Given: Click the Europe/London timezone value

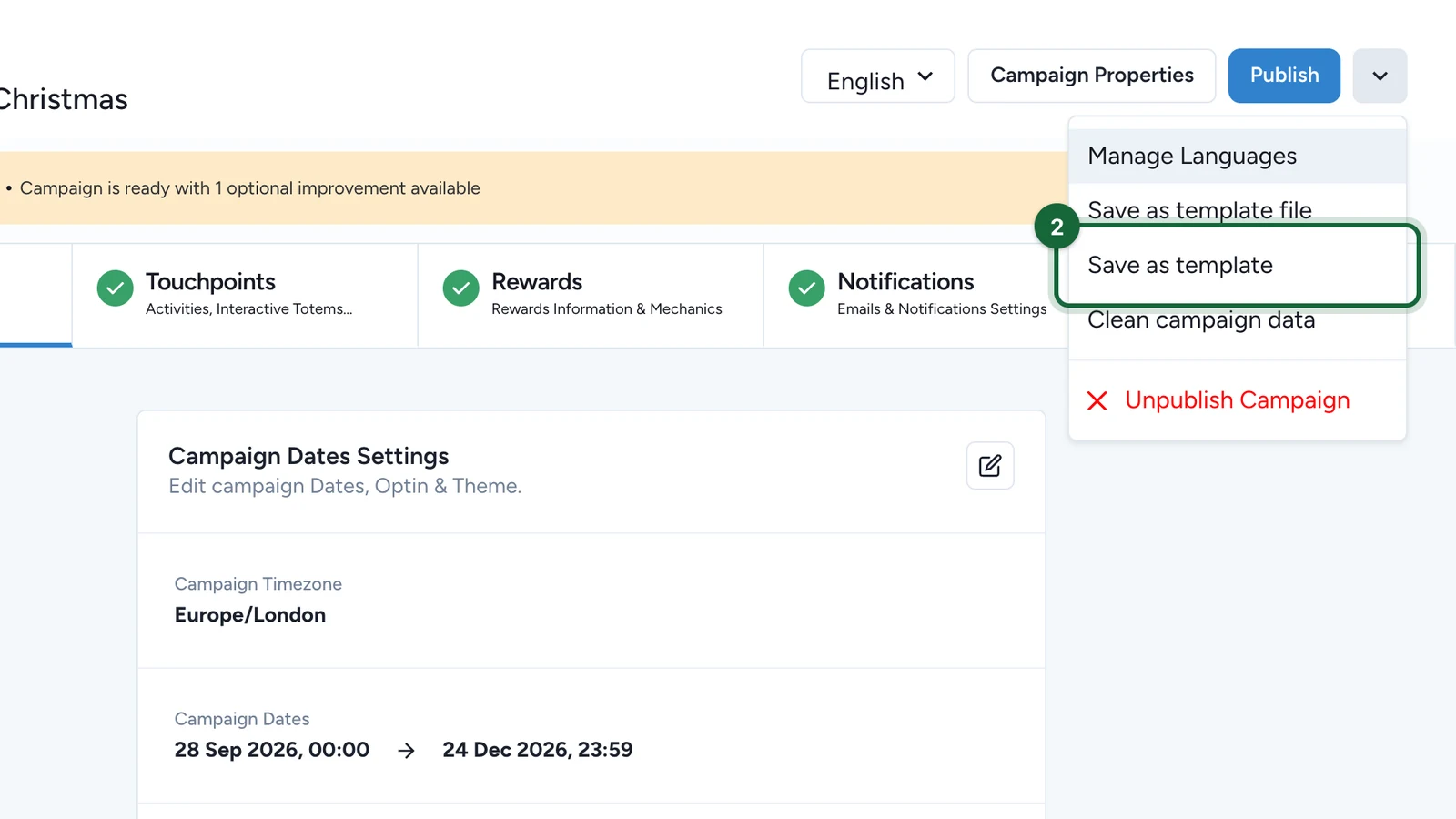Looking at the screenshot, I should [250, 615].
